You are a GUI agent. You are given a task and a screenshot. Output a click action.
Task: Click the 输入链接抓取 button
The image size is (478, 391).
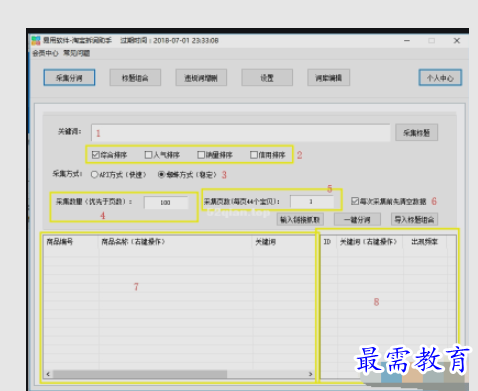coord(300,220)
